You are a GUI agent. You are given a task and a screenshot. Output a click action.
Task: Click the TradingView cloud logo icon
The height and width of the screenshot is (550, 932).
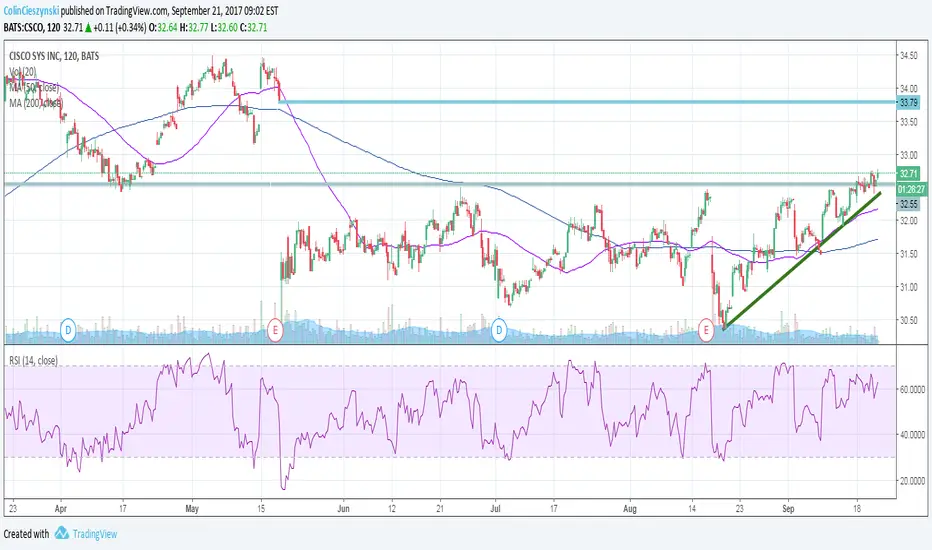pyautogui.click(x=61, y=533)
